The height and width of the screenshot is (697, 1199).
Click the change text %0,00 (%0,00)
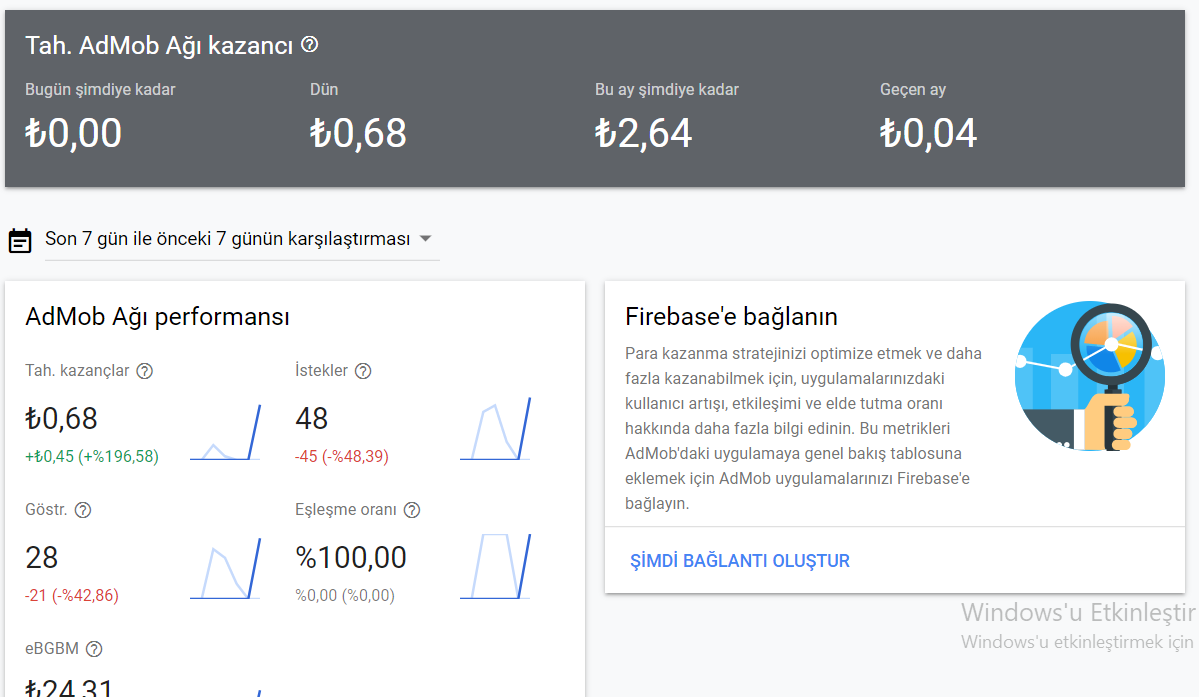click(345, 595)
